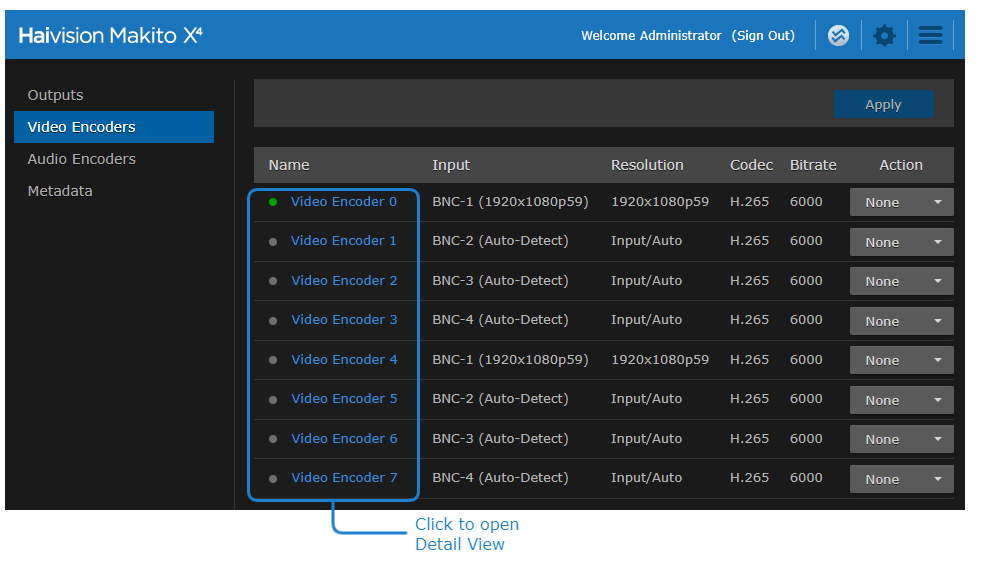The width and height of the screenshot is (985, 573).
Task: Click the Haivision Makito X4 logo
Action: (x=110, y=36)
